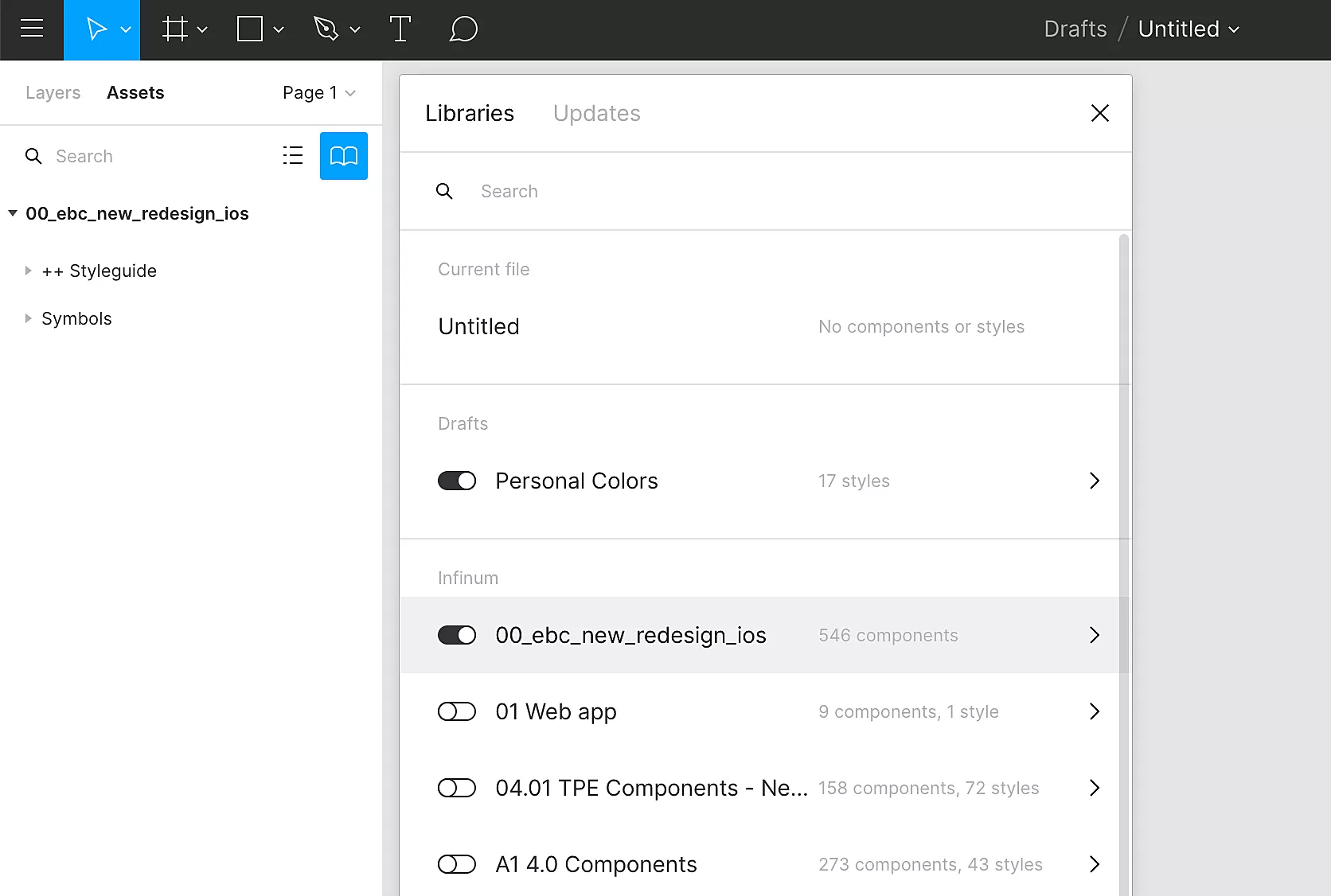The width and height of the screenshot is (1331, 896).
Task: Select the Rectangle shape tool
Action: 250,29
